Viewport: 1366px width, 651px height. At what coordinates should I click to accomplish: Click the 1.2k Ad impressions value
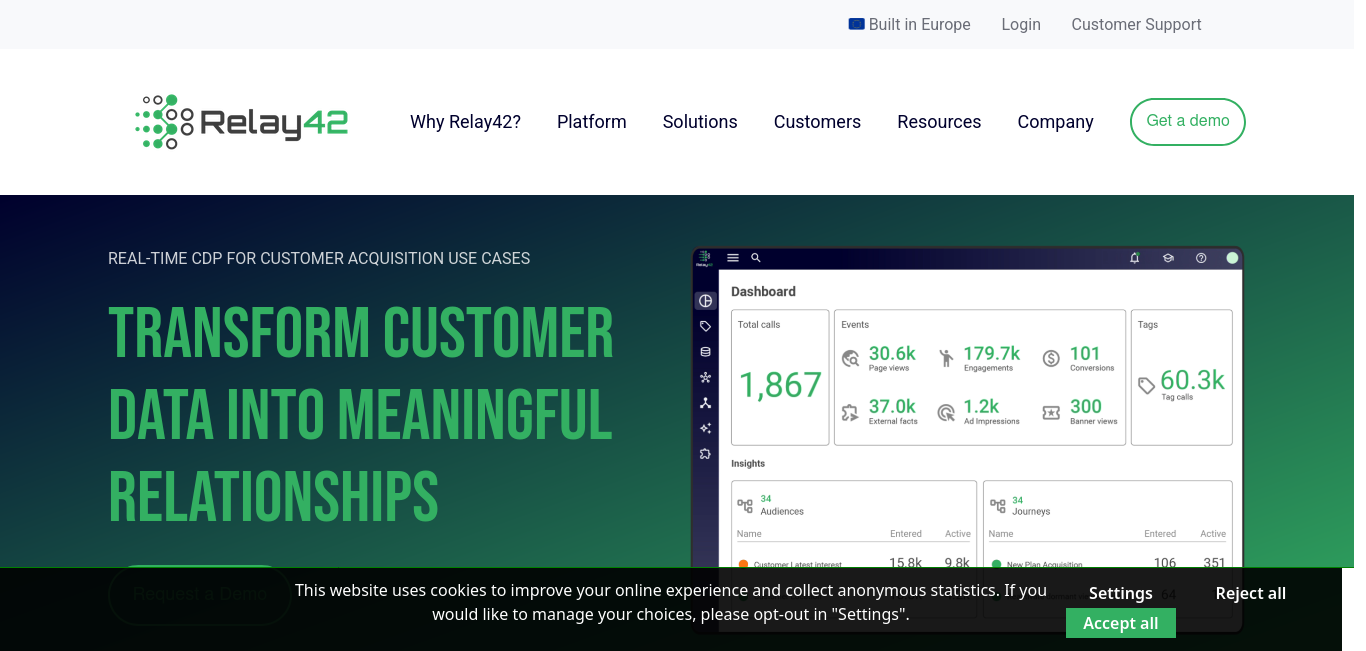981,406
